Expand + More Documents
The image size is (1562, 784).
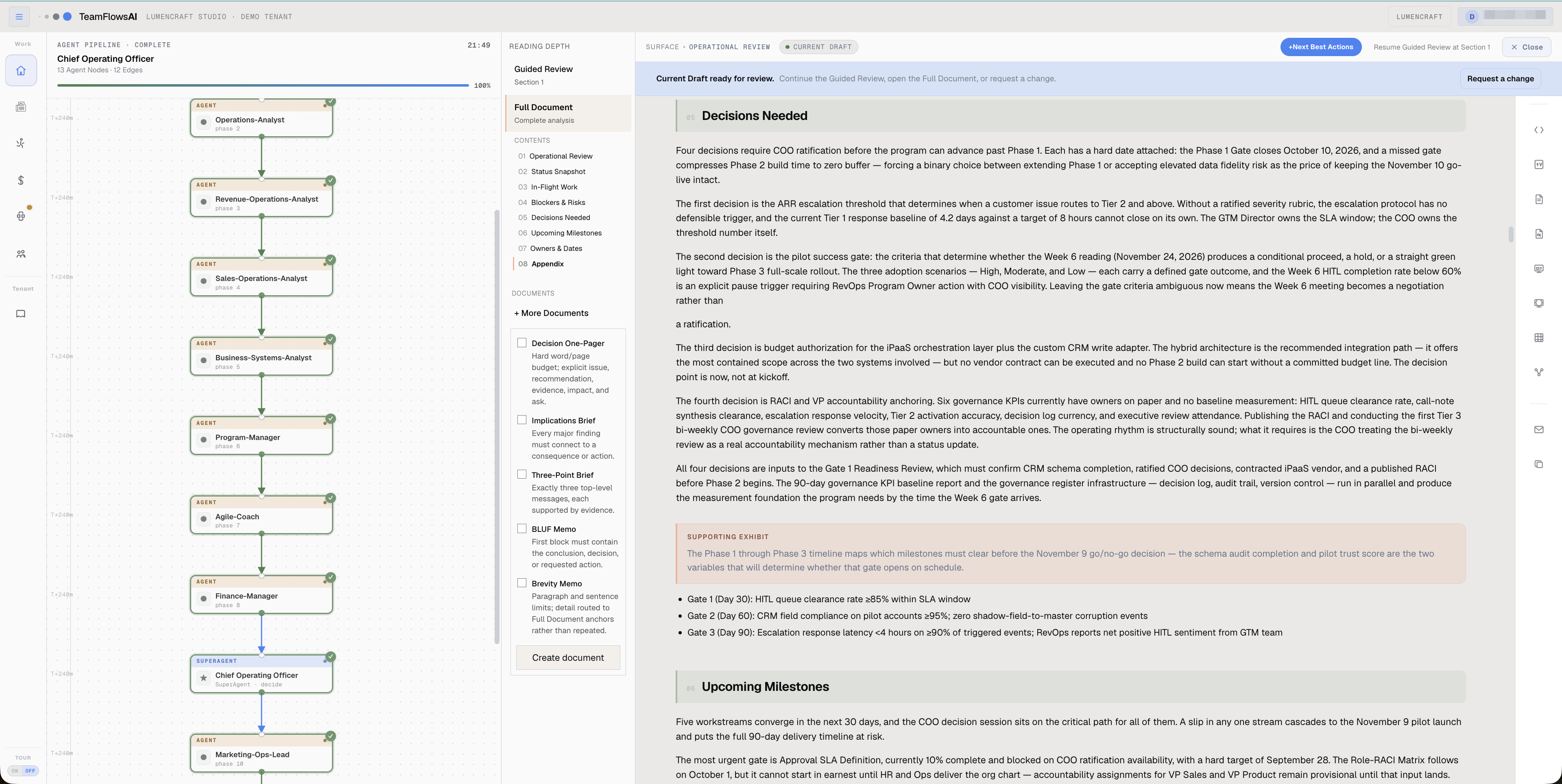click(x=551, y=313)
